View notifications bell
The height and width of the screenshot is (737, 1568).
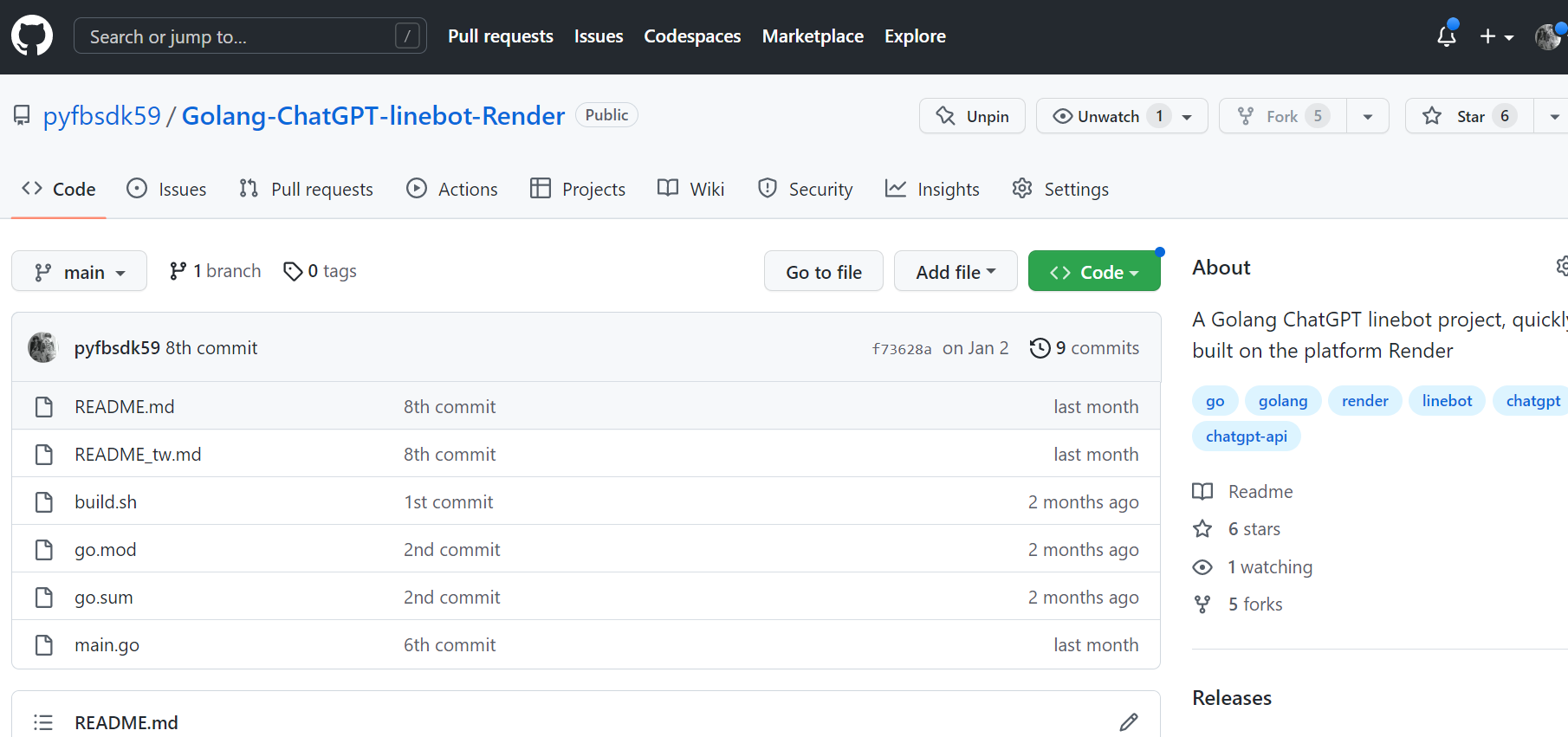pyautogui.click(x=1447, y=36)
